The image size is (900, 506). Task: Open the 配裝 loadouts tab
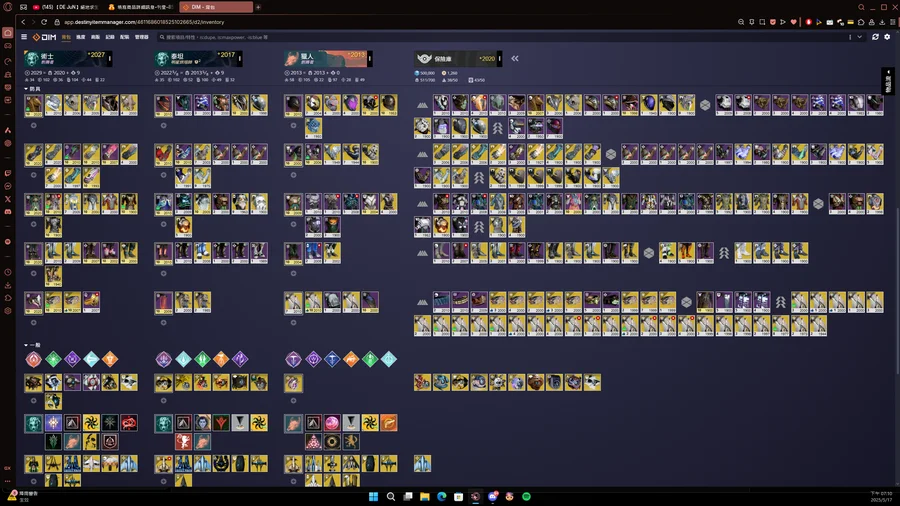click(x=125, y=37)
